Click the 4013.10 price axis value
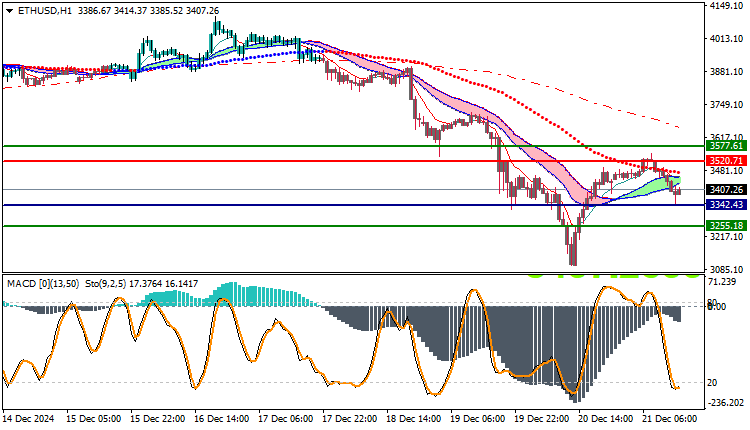The image size is (750, 430). coord(726,39)
